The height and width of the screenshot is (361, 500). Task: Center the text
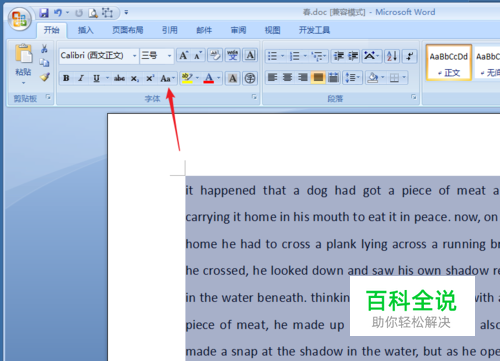[288, 78]
